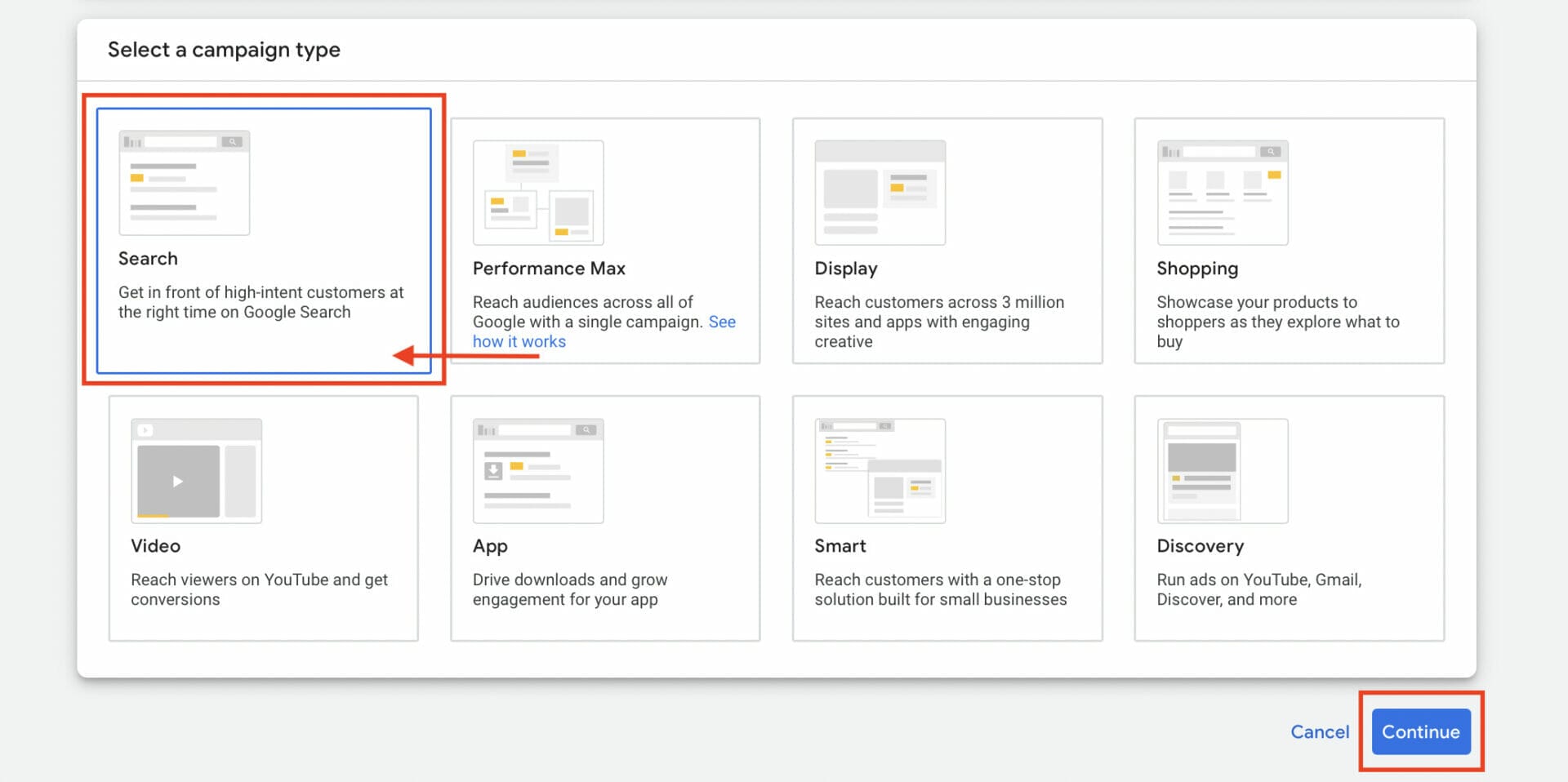Choose the Video campaign heading
1568x782 pixels.
tap(155, 546)
